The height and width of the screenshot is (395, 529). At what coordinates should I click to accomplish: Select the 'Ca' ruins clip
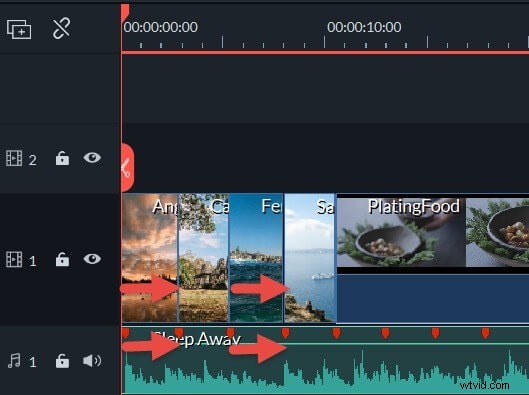click(203, 258)
